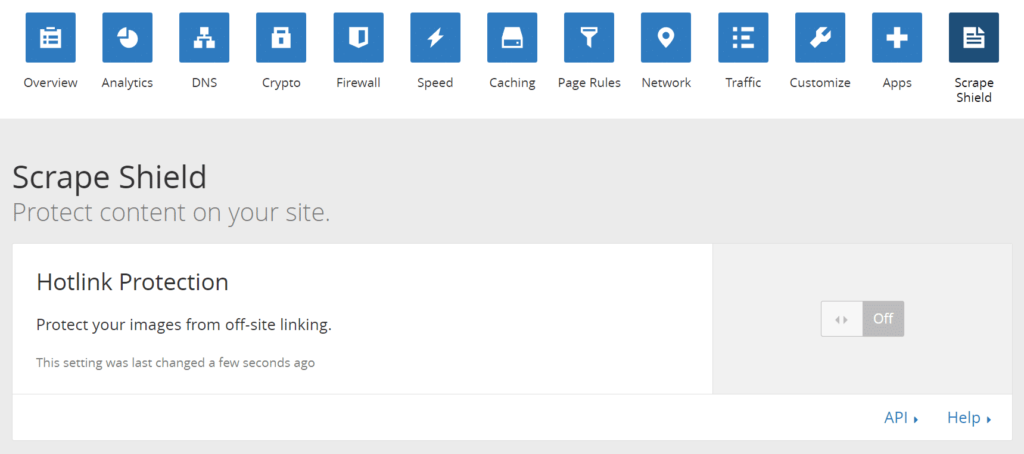Screen dimensions: 1024x454
Task: Select the Page Rules funnel icon
Action: pyautogui.click(x=589, y=38)
